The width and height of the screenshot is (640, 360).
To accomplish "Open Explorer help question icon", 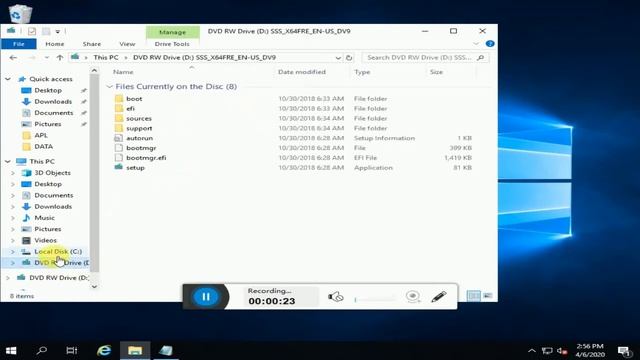I will coord(490,44).
